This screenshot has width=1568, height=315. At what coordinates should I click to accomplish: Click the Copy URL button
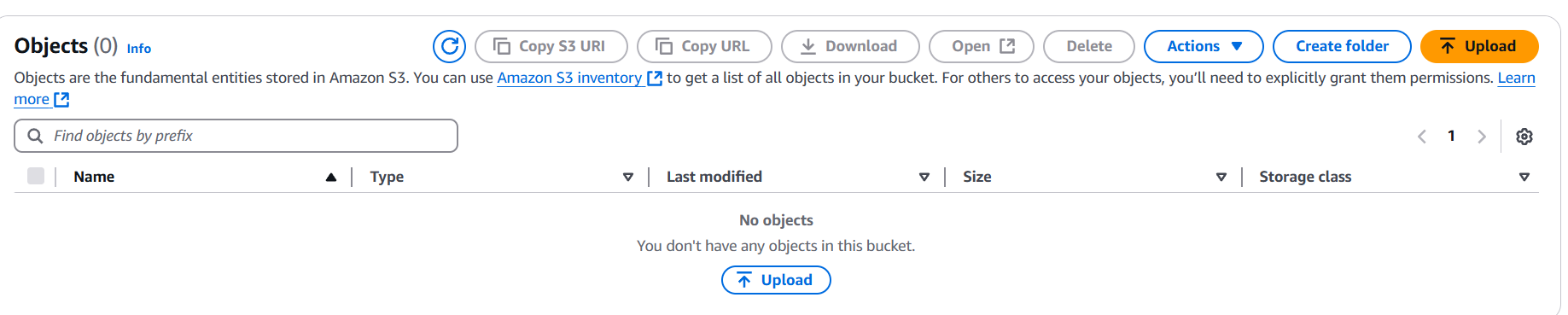click(x=705, y=46)
